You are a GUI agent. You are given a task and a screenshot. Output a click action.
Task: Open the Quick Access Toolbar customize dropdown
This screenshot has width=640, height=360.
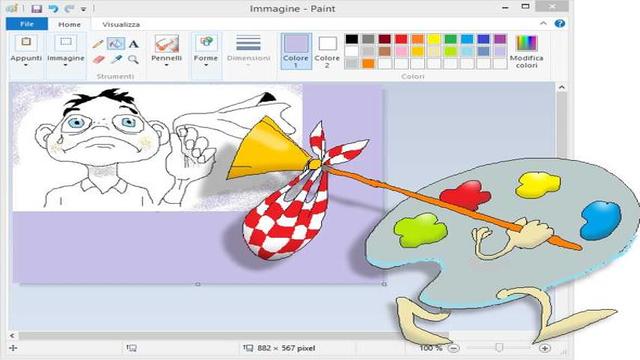point(83,9)
